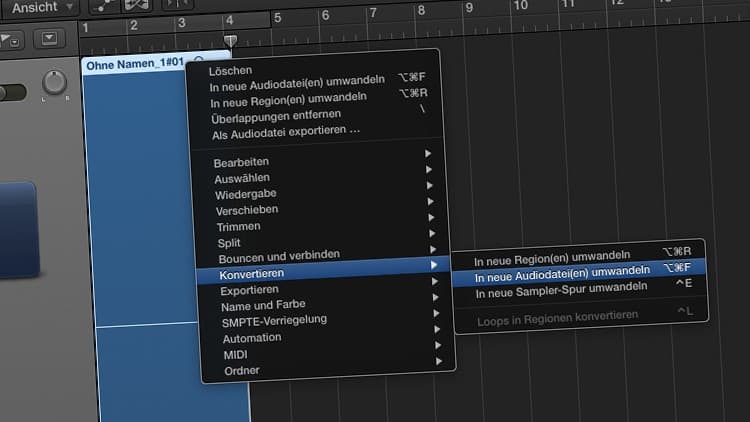The image size is (750, 422).
Task: Toggle the Flex view button
Action: tap(136, 5)
